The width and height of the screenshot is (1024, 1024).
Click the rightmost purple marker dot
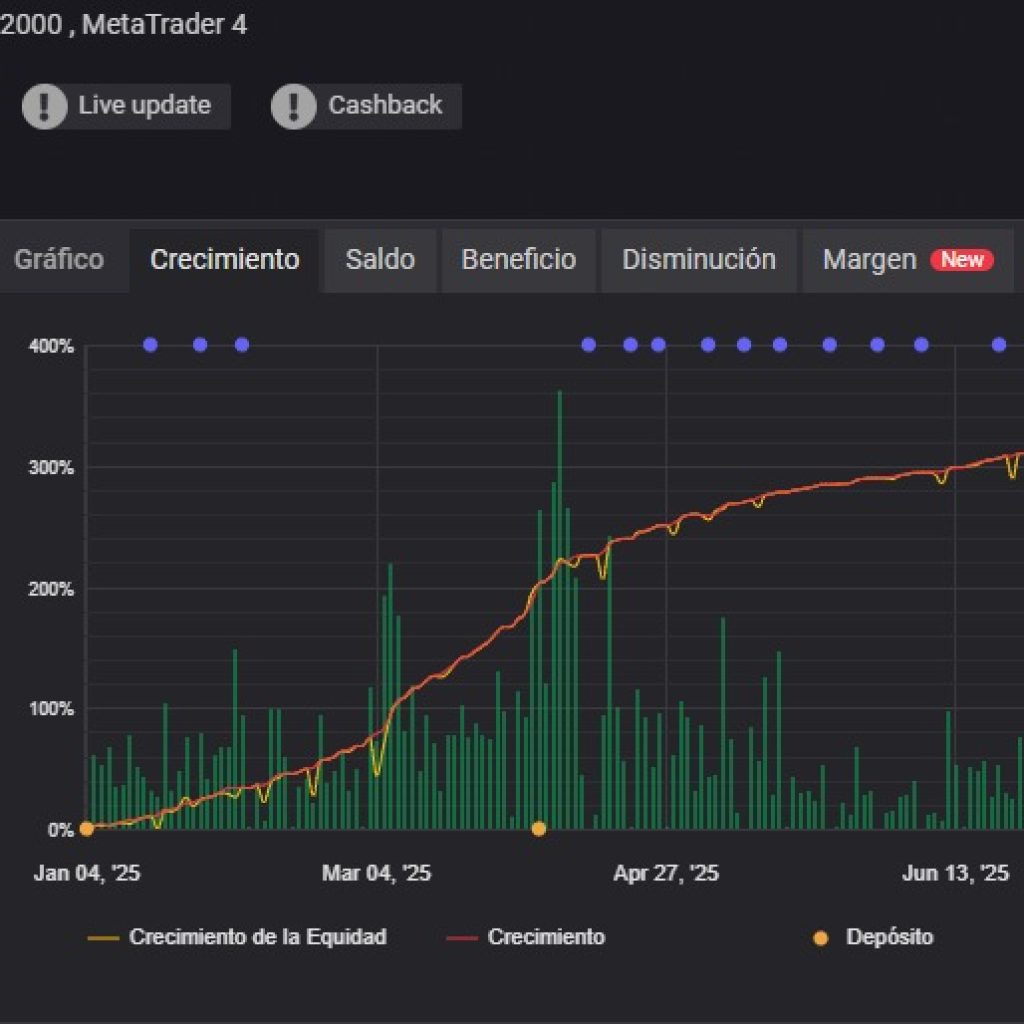[x=998, y=345]
